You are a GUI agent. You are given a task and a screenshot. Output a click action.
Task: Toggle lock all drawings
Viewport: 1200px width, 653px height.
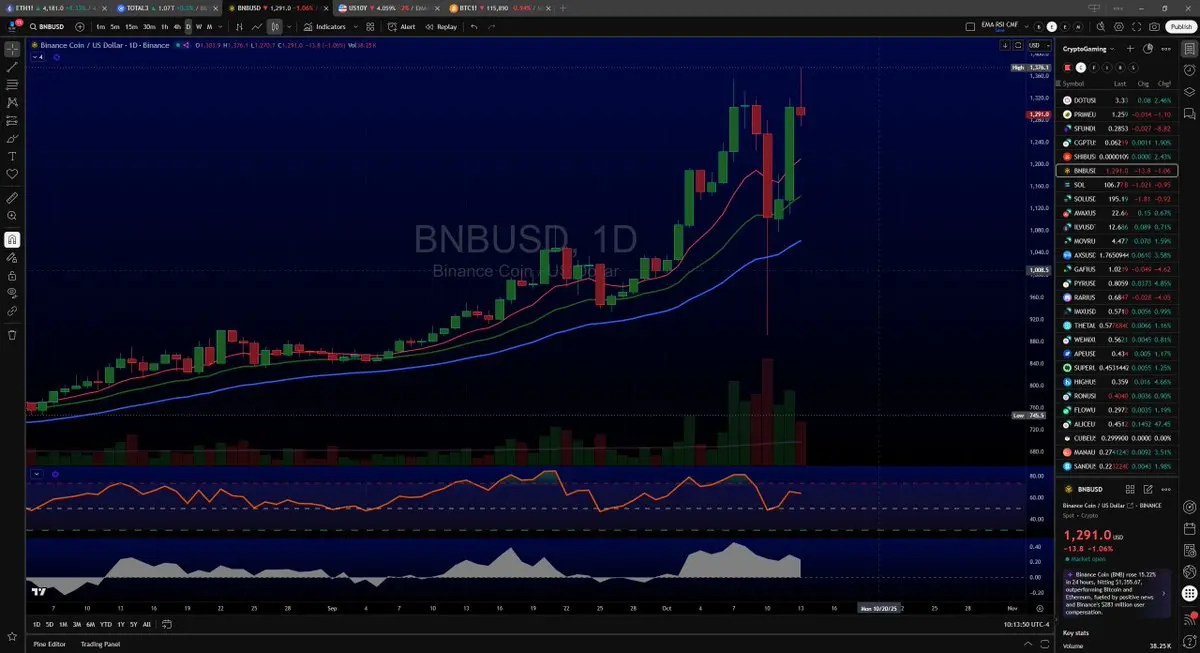[12, 275]
